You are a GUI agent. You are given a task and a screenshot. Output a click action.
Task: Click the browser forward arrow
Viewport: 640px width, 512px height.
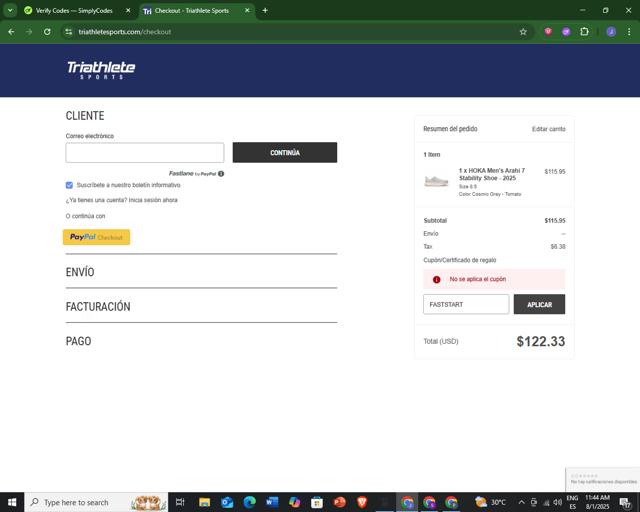tap(29, 32)
